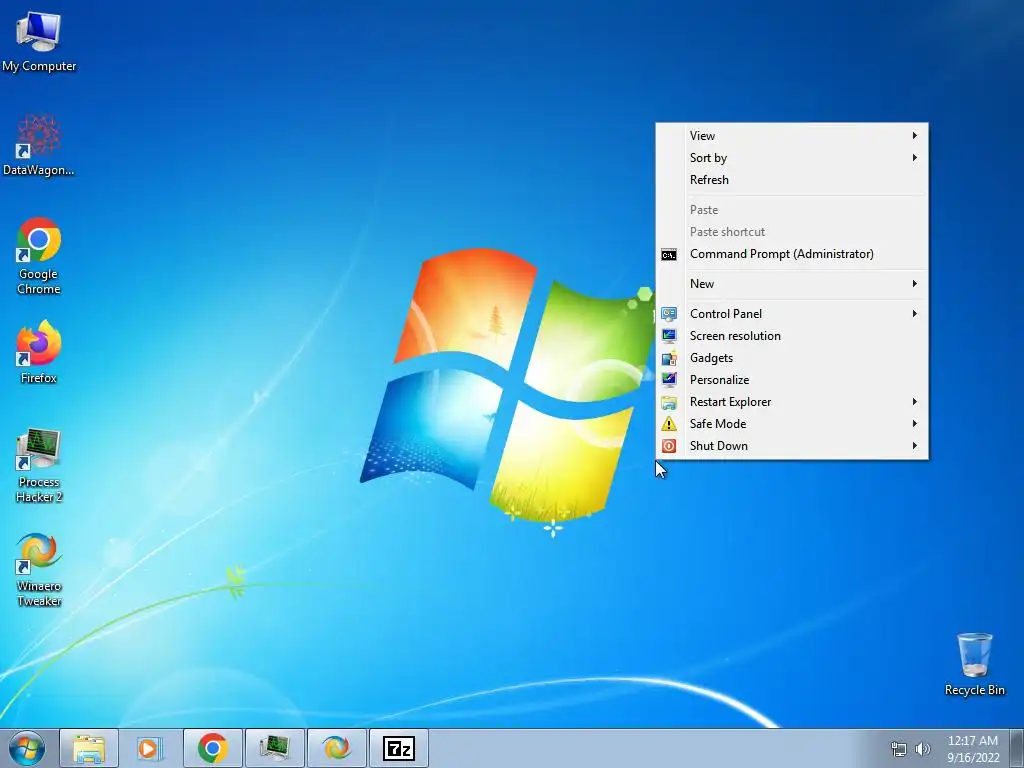Open the Windows Start orb
Image resolution: width=1024 pixels, height=768 pixels.
click(x=27, y=748)
